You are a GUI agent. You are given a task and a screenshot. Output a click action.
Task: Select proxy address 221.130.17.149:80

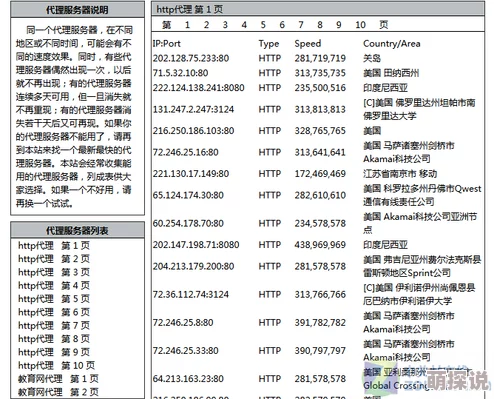191,174
